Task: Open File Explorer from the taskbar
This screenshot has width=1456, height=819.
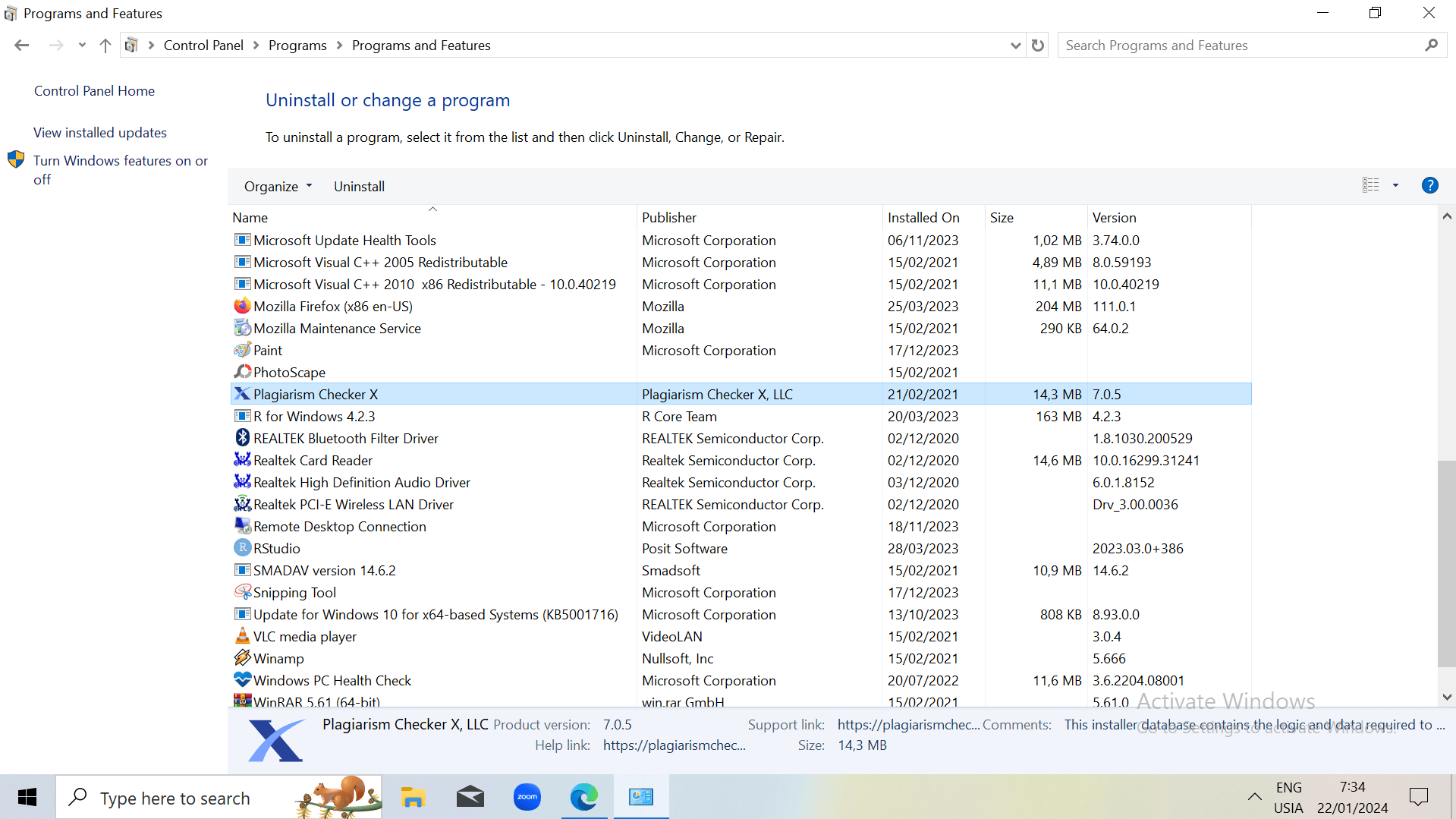Action: [413, 797]
